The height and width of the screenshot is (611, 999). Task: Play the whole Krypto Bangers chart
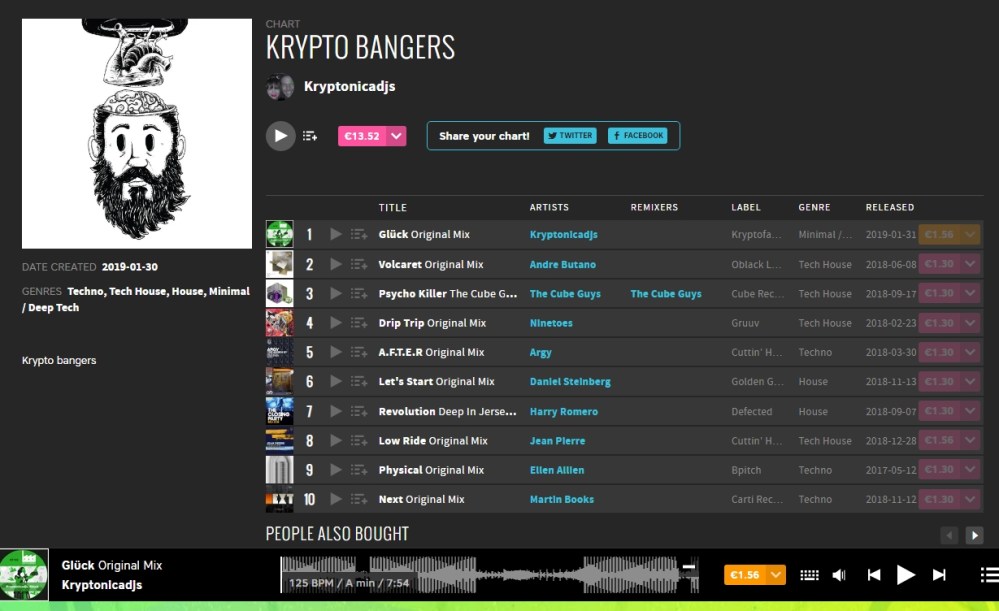pos(280,136)
